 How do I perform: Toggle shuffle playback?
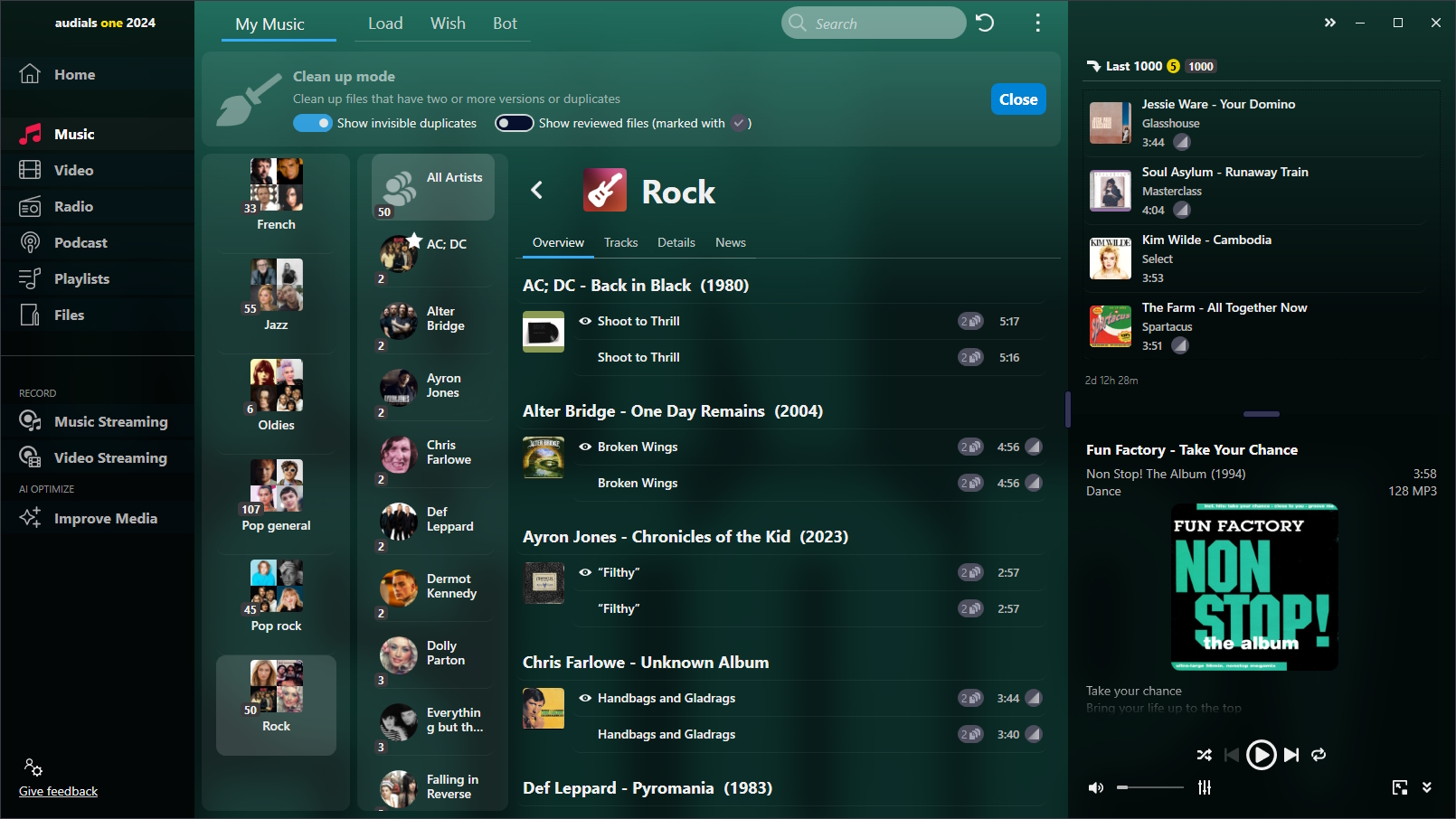(x=1205, y=755)
